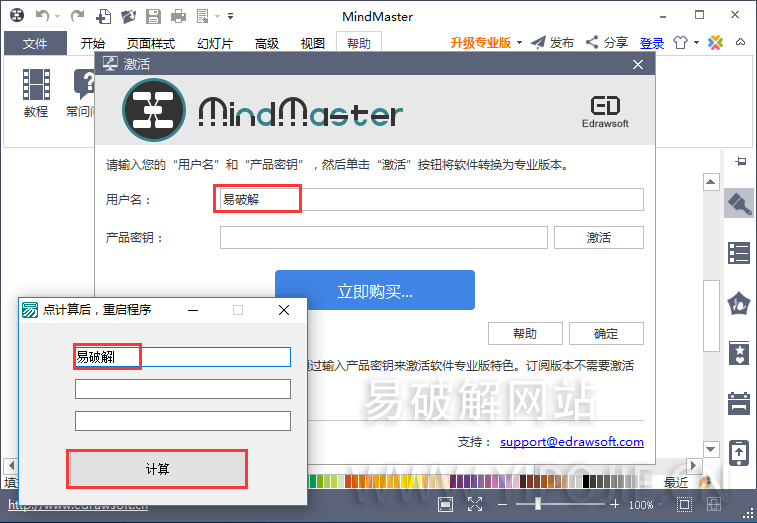Click the fit-to-page icon in status bar
The height and width of the screenshot is (523, 757).
click(446, 505)
